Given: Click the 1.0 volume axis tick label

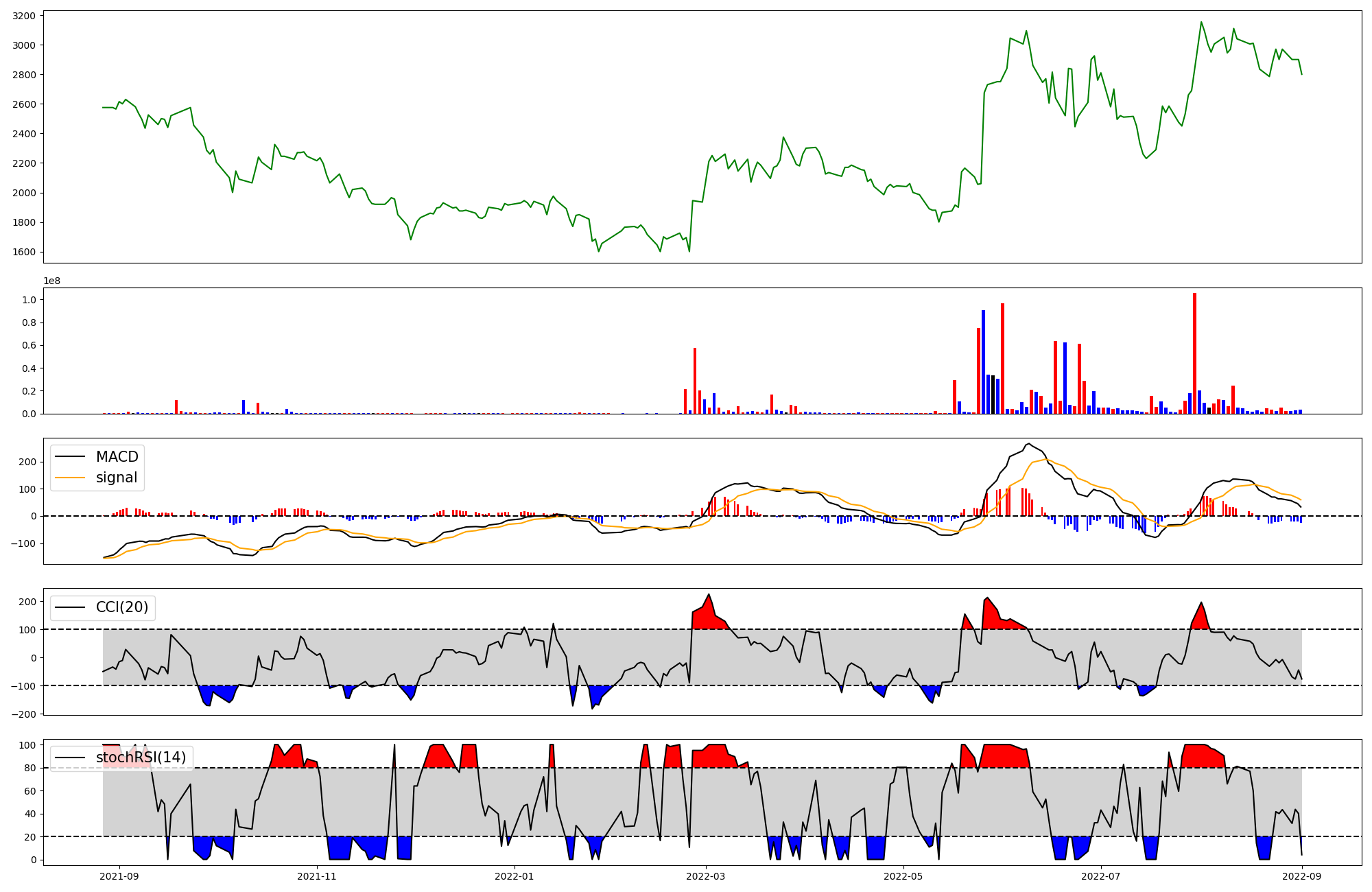Looking at the screenshot, I should [29, 300].
